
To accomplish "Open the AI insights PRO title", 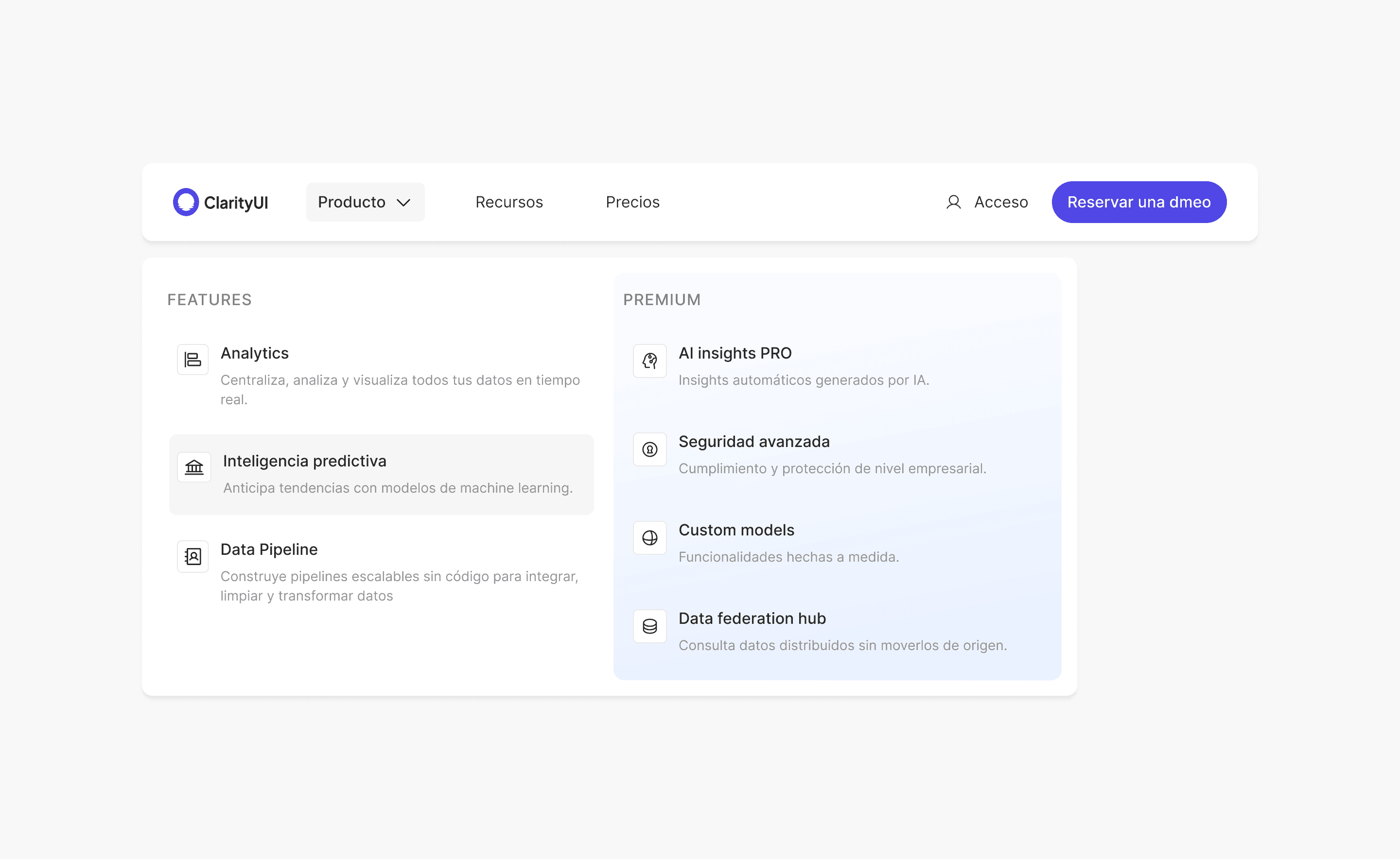I will [735, 353].
